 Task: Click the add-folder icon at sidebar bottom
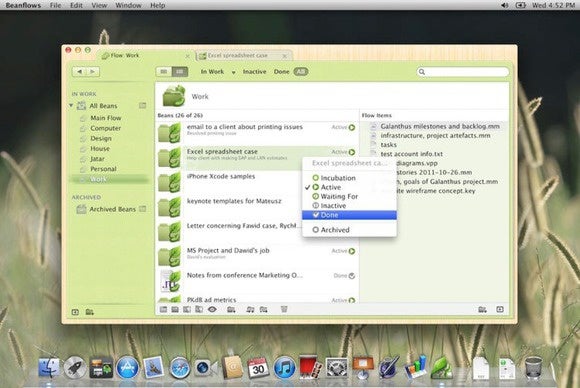pos(90,312)
